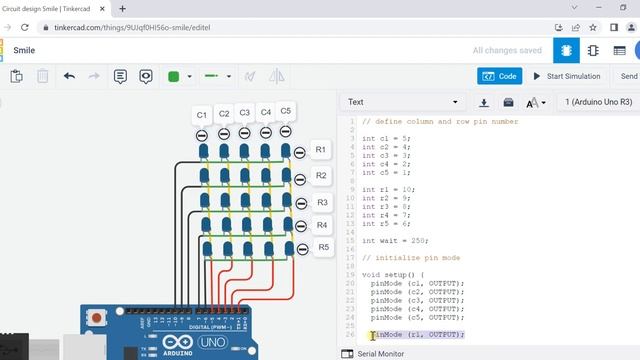Collapse the R1 annotation note

point(300,153)
